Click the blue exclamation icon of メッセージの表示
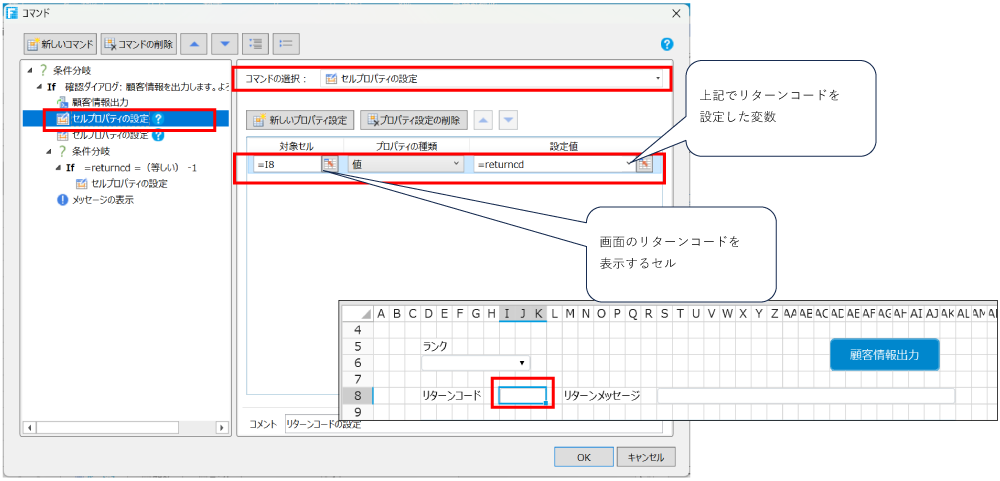The height and width of the screenshot is (481, 1000). point(62,200)
